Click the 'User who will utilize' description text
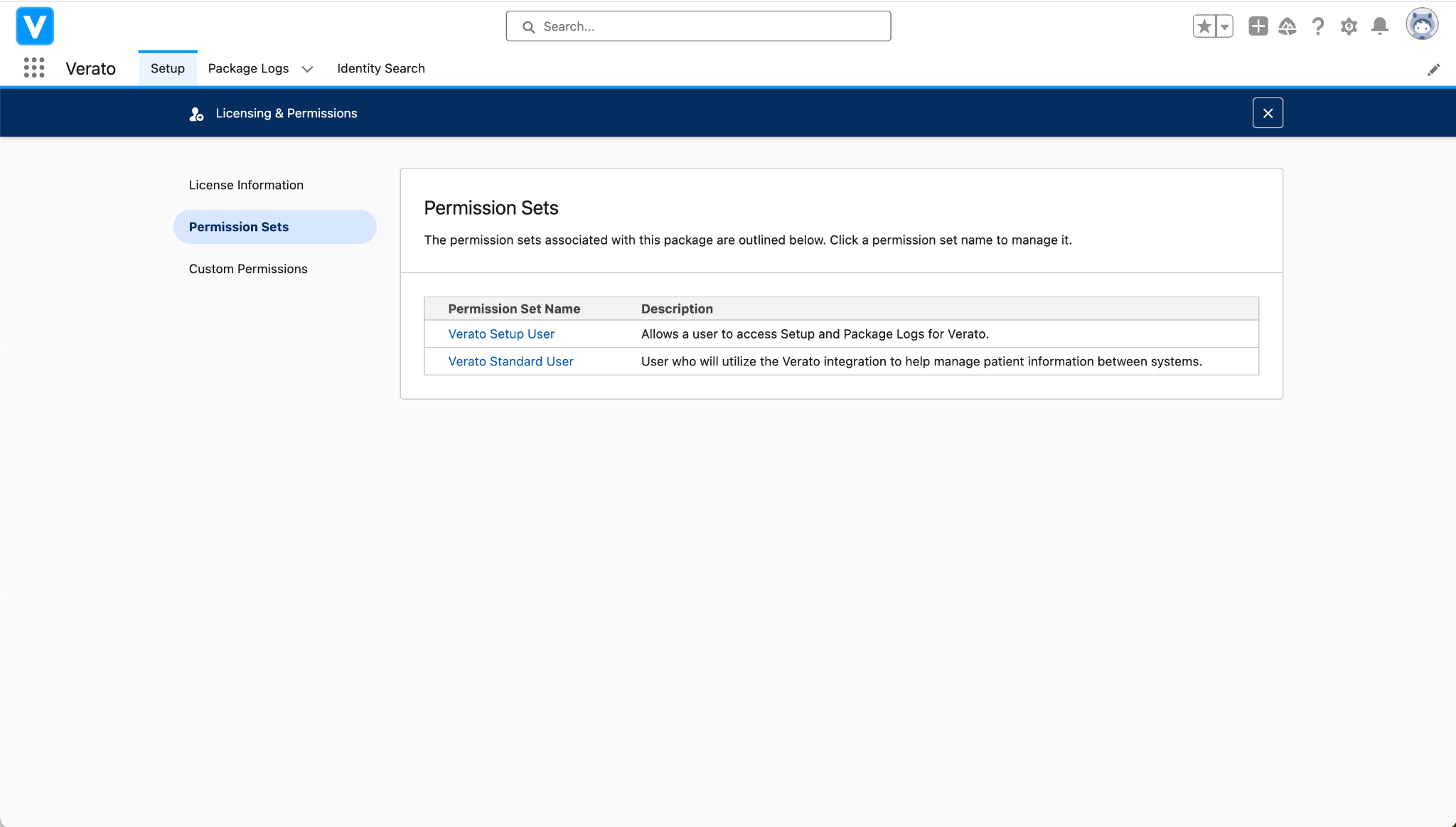The height and width of the screenshot is (827, 1456). click(921, 361)
